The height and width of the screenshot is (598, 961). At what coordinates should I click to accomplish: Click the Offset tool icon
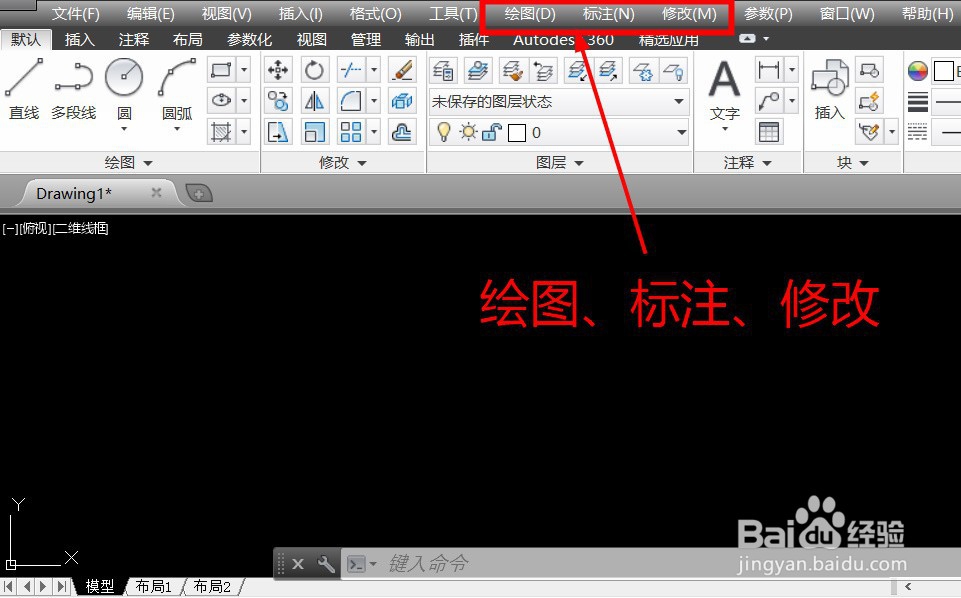tap(402, 132)
